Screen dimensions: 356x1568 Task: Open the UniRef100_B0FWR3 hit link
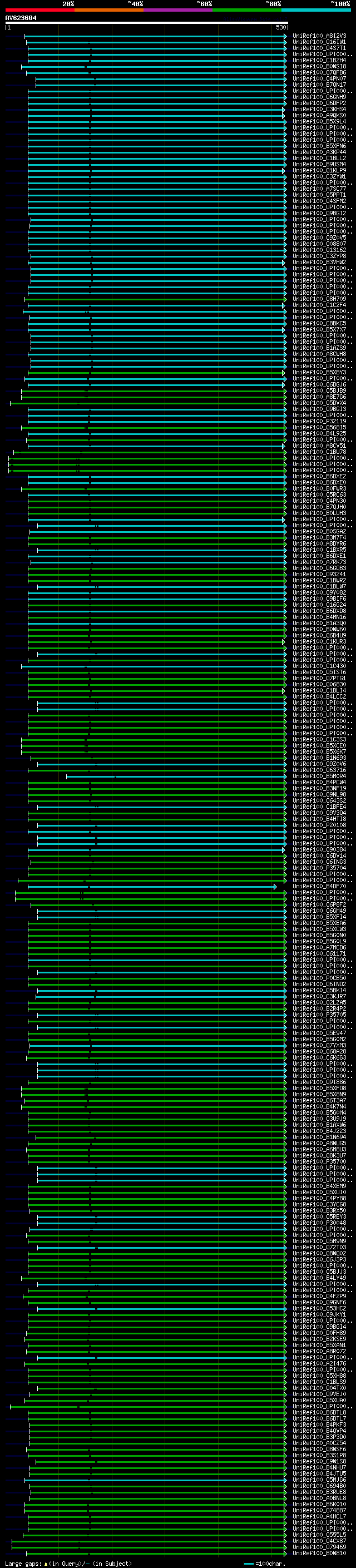point(319,488)
